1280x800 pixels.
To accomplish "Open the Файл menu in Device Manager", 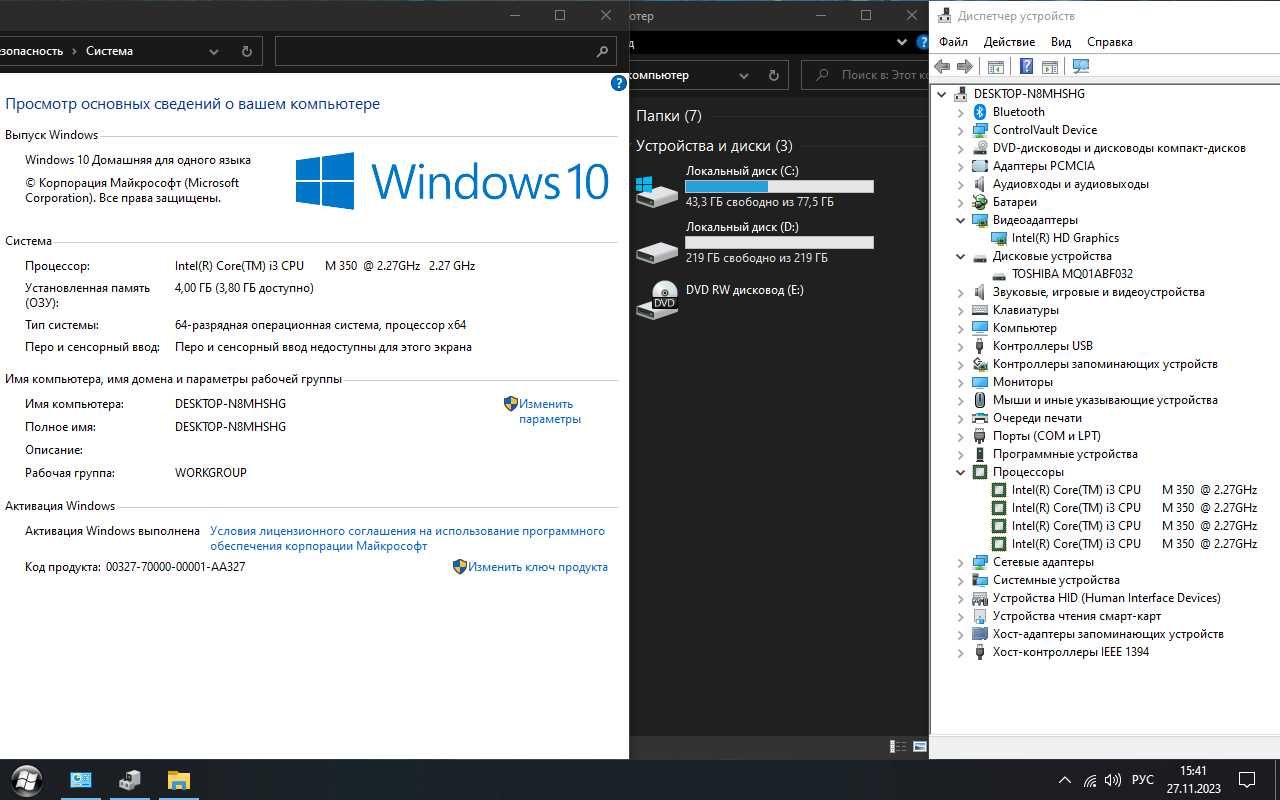I will [x=954, y=42].
